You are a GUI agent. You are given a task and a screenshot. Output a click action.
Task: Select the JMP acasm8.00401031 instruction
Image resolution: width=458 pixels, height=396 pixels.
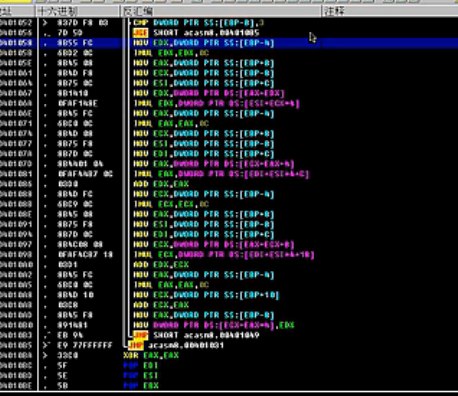tap(176, 345)
